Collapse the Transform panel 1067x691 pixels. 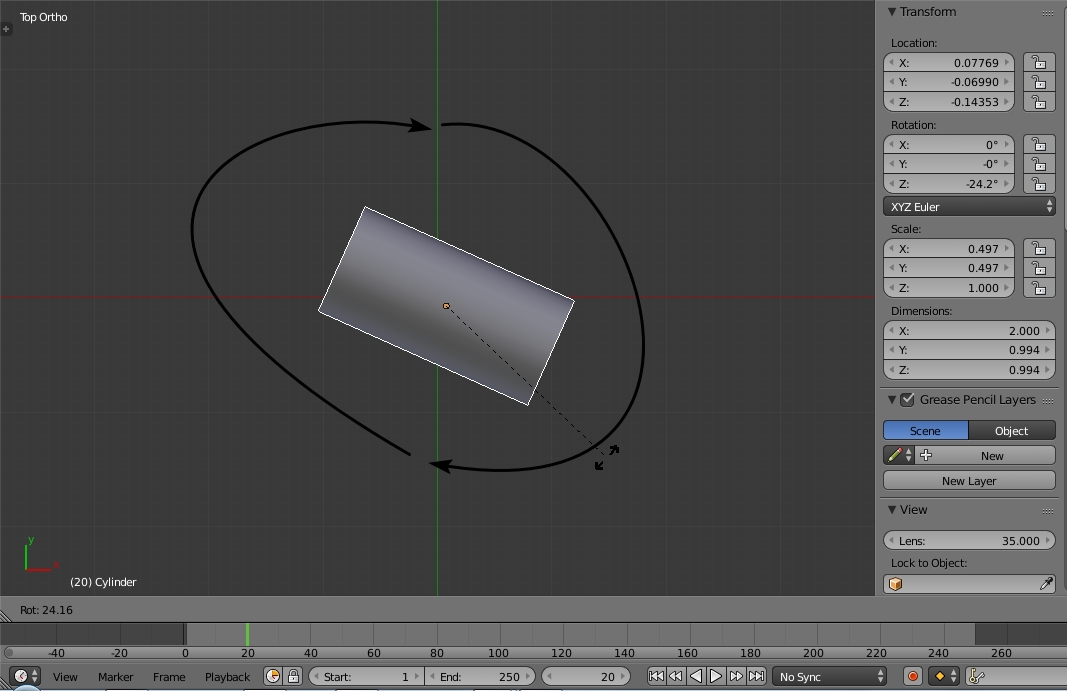(x=890, y=11)
